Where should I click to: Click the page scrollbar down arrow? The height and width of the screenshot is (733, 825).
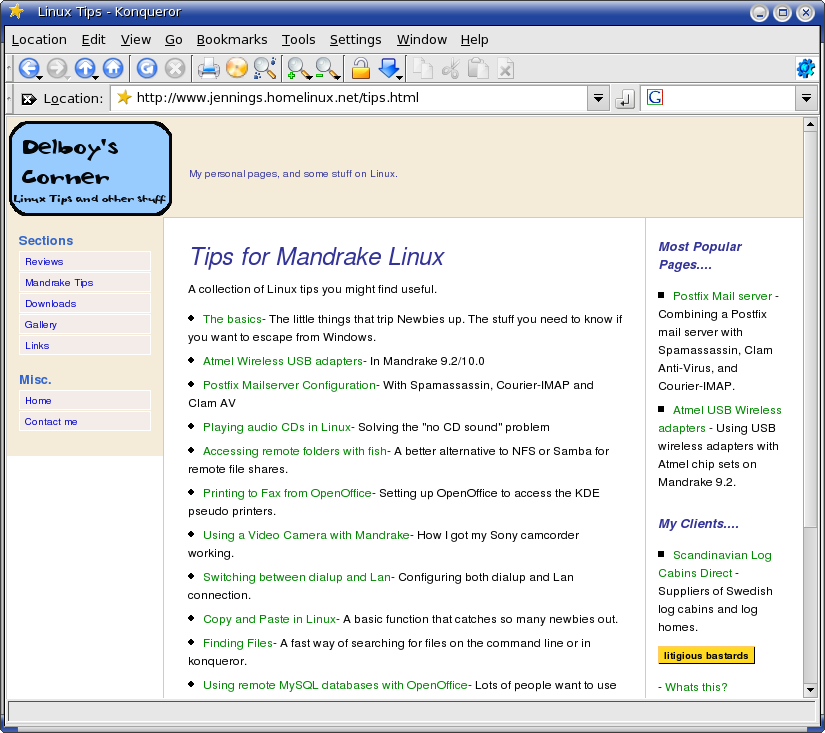coord(810,689)
